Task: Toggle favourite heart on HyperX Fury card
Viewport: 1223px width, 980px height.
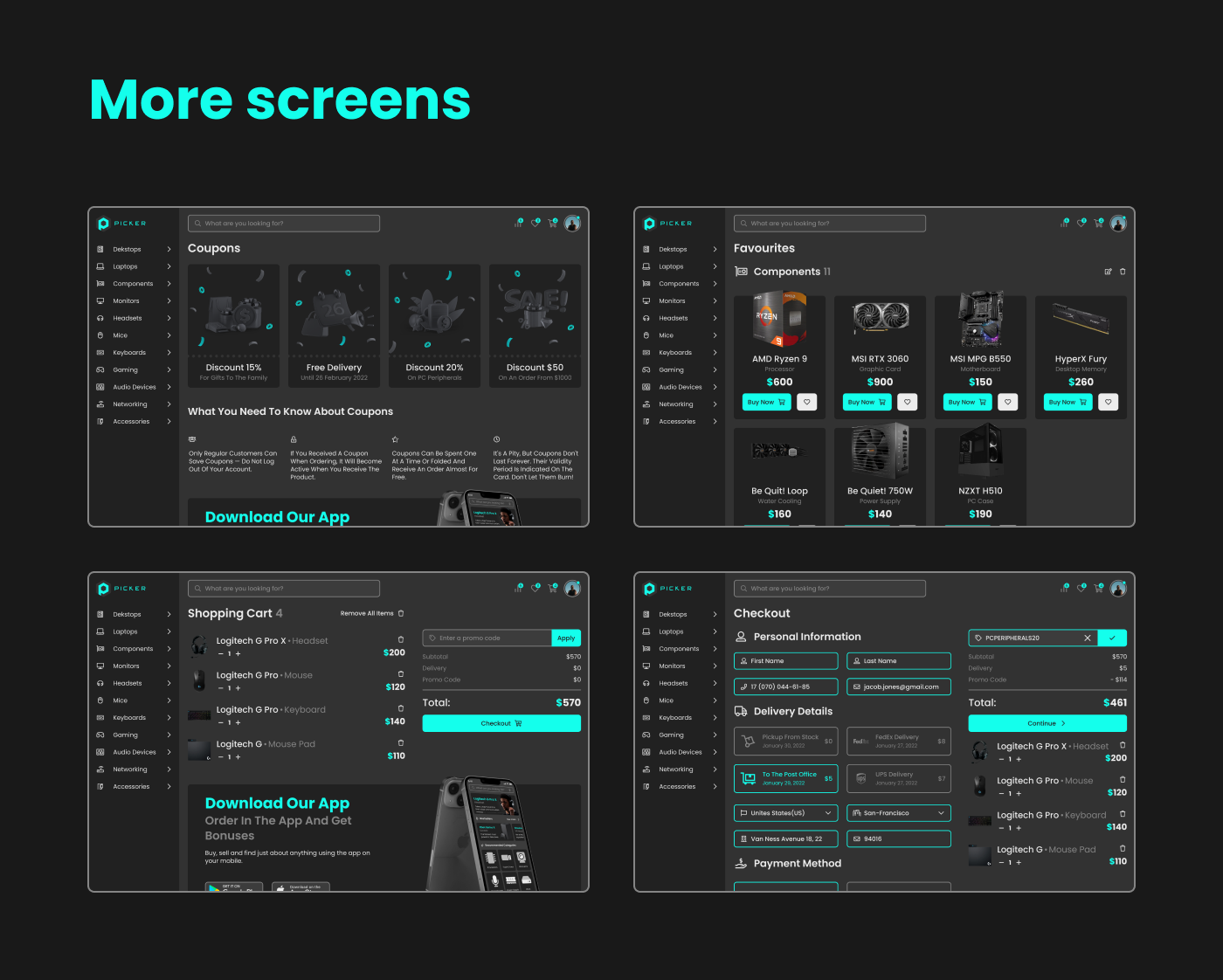Action: (1109, 402)
